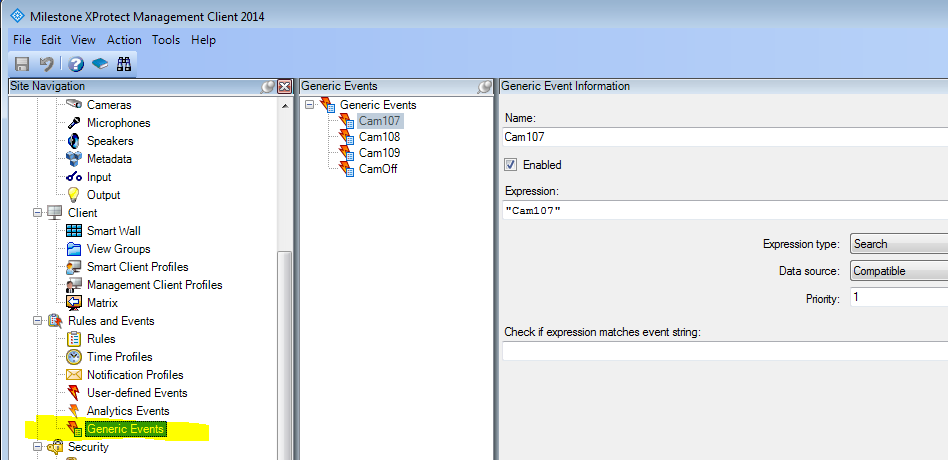
Task: Click the binoculars search icon
Action: click(x=124, y=65)
